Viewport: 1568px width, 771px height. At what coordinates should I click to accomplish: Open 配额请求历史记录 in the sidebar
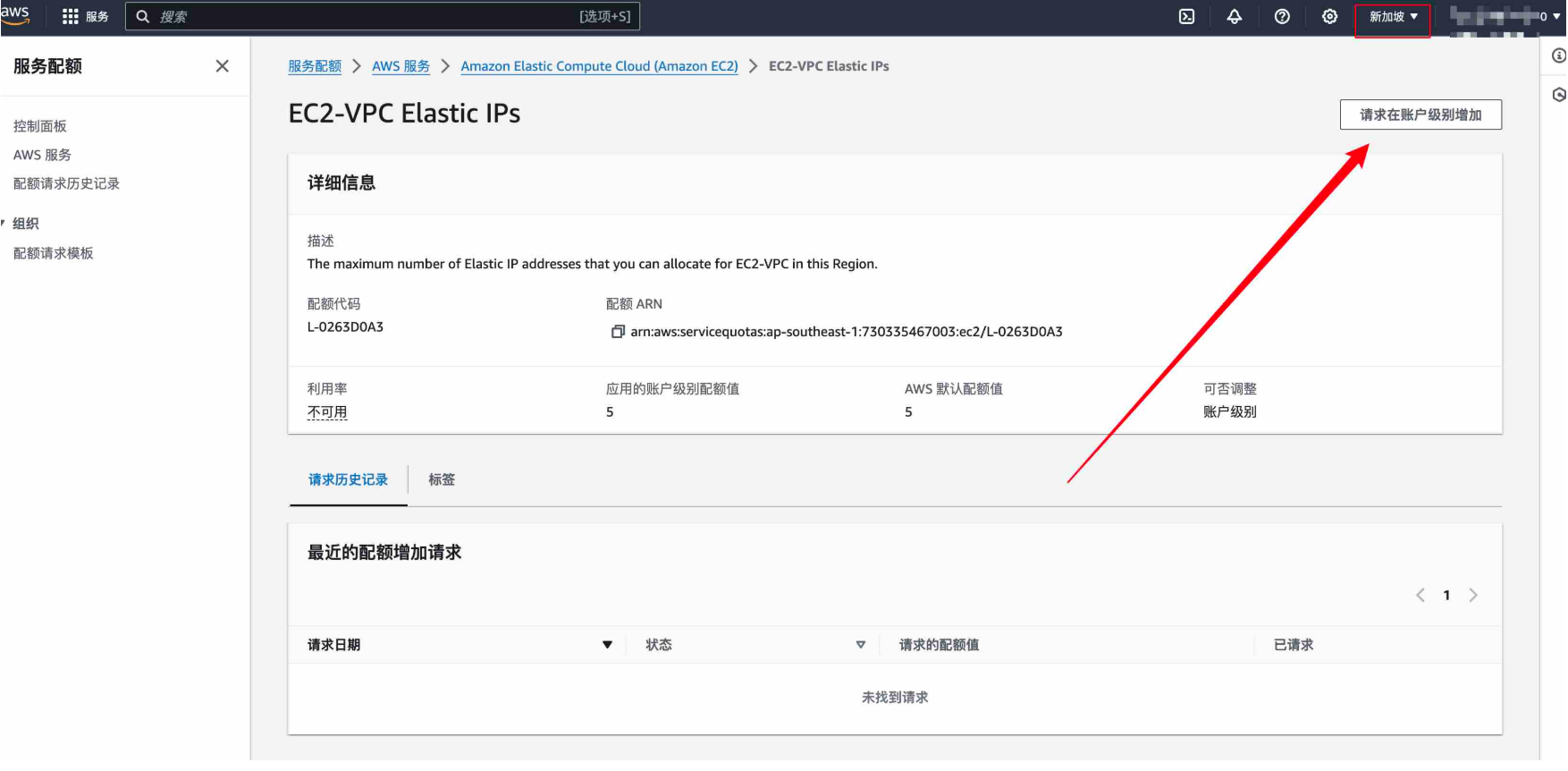pos(66,183)
